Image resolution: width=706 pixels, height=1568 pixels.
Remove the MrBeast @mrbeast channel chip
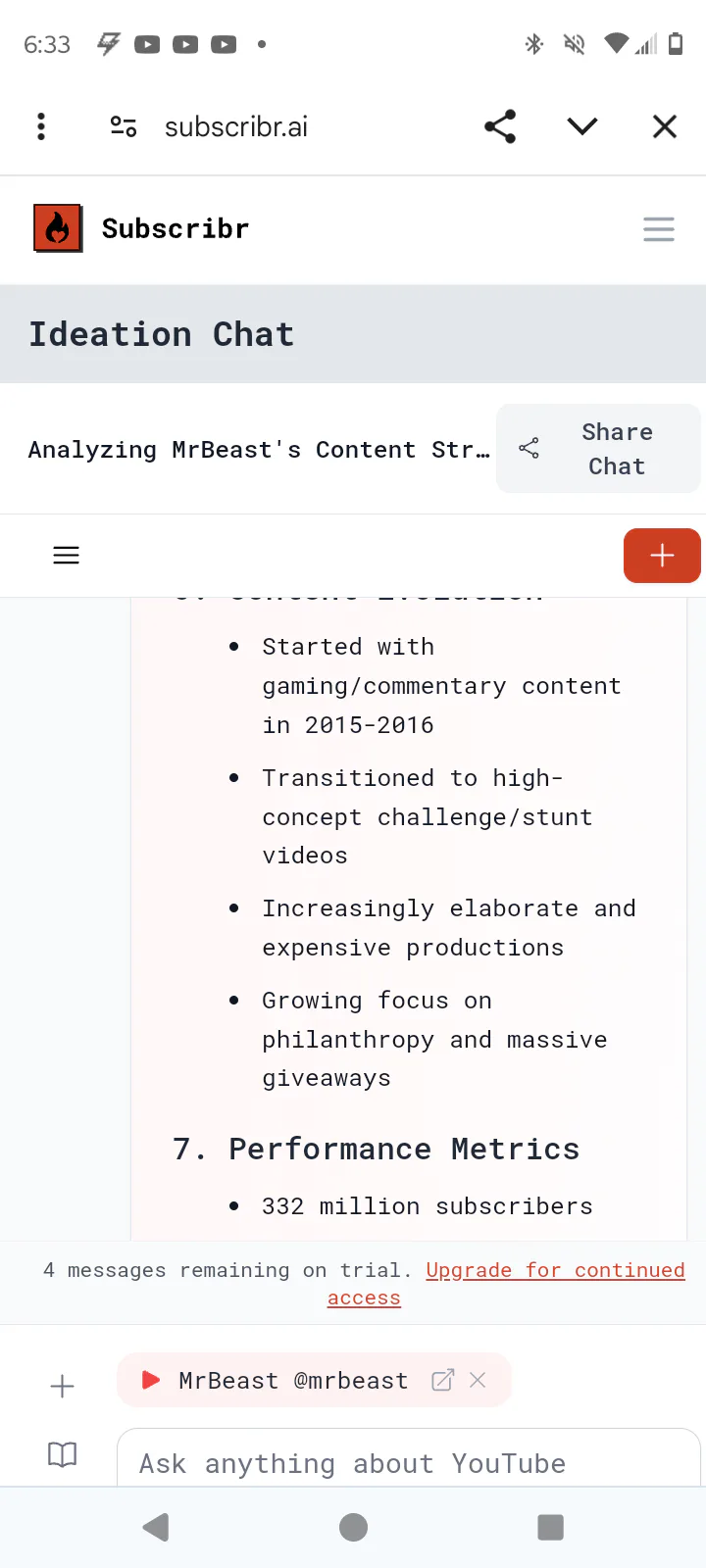[x=479, y=1380]
